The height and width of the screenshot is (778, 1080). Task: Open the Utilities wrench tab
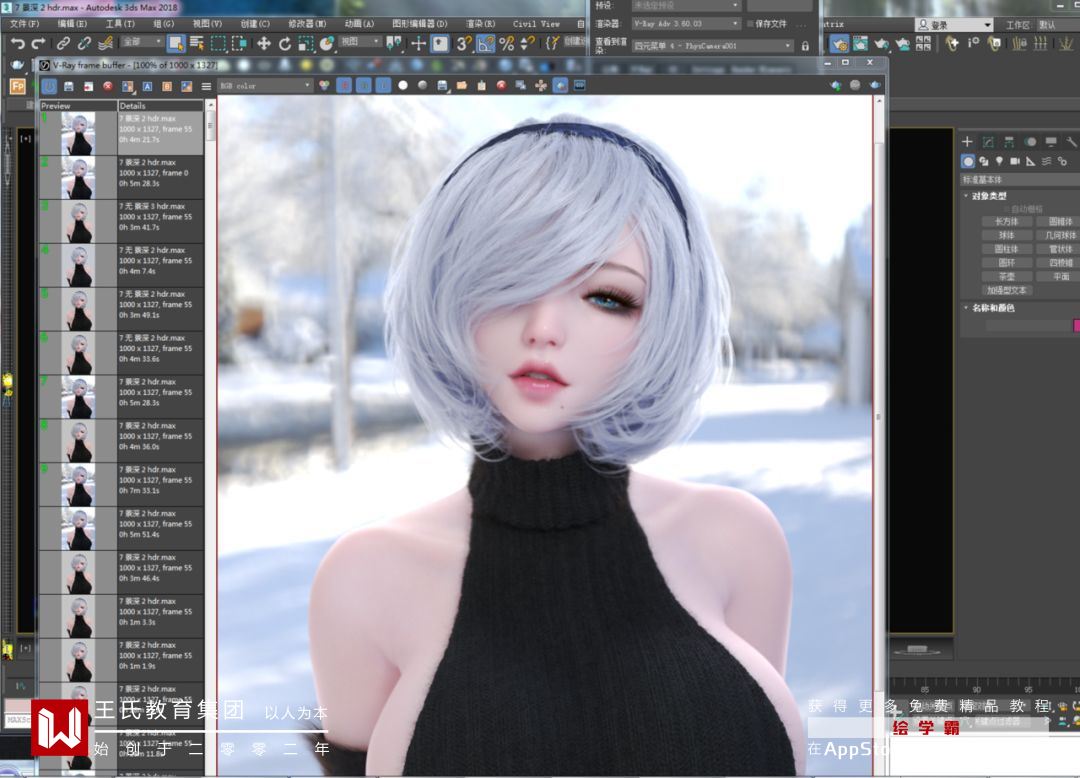(x=1072, y=142)
